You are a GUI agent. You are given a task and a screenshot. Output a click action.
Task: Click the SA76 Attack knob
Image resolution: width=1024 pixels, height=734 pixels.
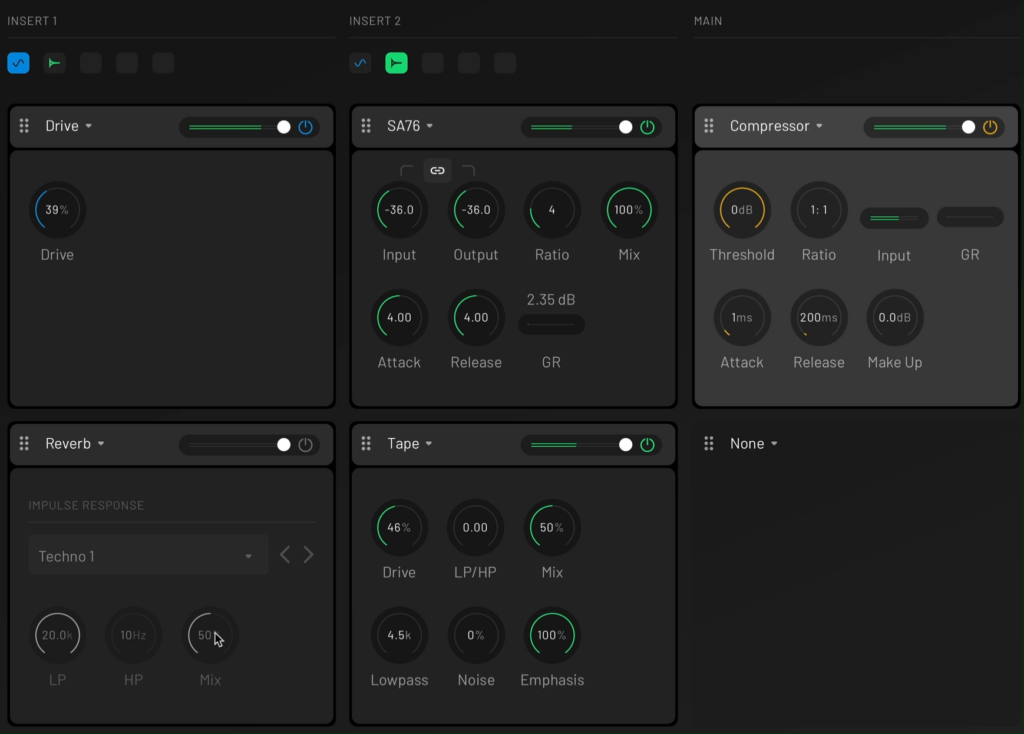point(399,317)
